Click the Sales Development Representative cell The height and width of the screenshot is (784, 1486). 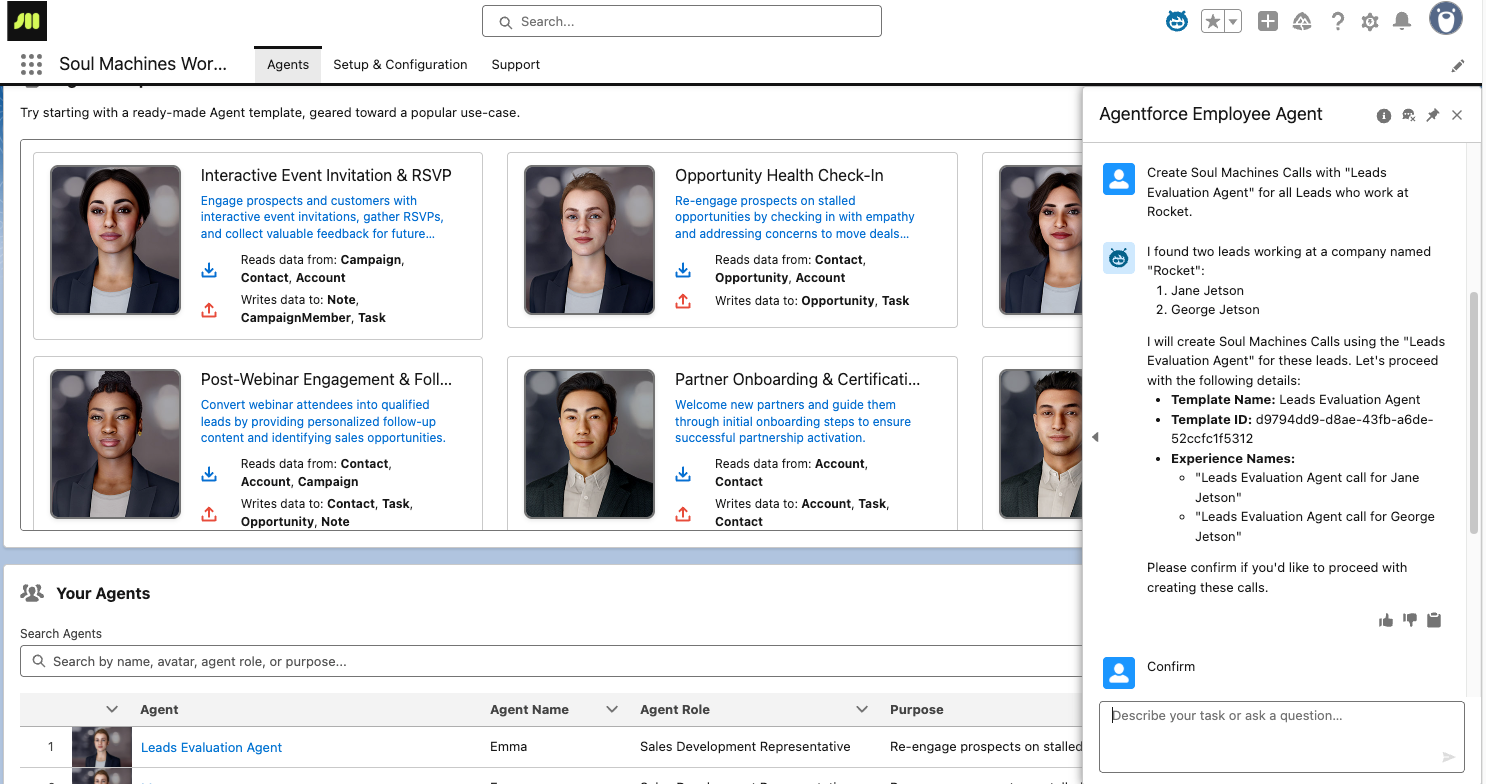pos(745,747)
